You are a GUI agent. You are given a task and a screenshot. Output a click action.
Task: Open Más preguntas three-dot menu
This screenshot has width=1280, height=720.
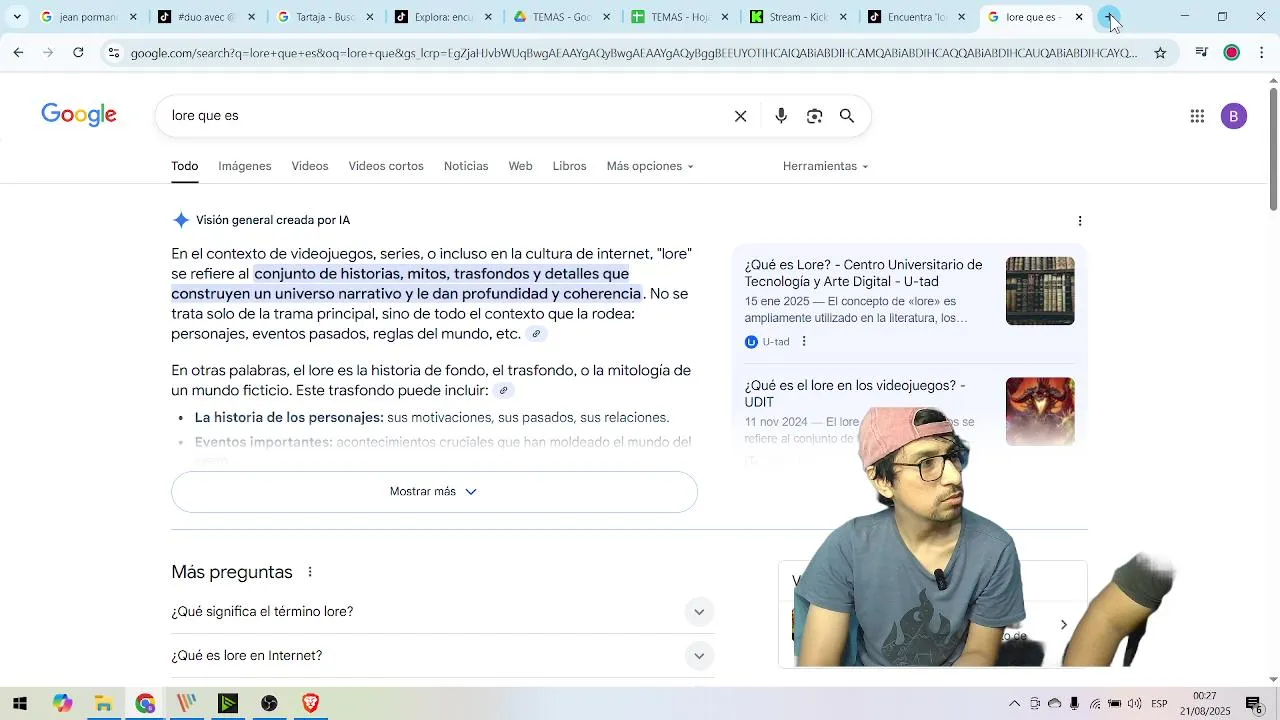(x=310, y=572)
